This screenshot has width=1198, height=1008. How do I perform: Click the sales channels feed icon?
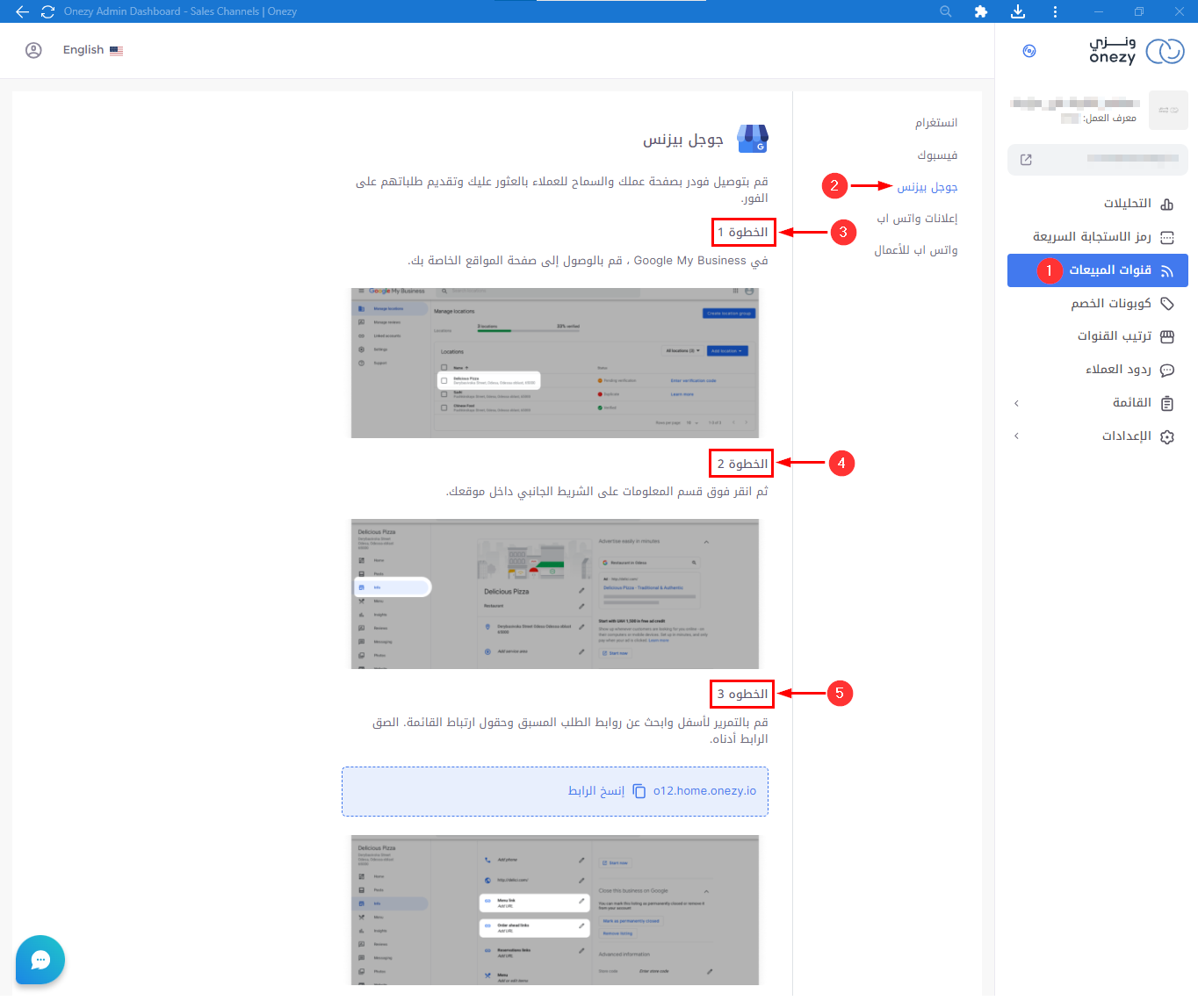point(1167,271)
